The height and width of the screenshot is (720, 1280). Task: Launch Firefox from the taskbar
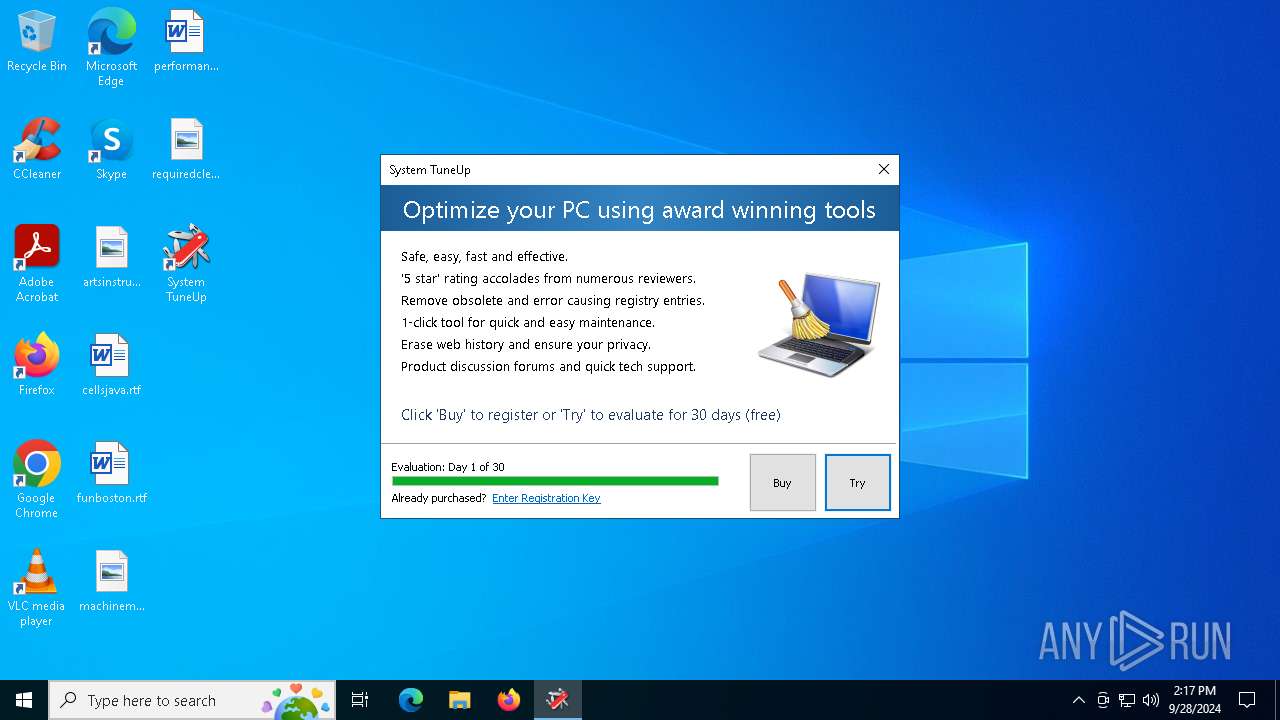(509, 700)
